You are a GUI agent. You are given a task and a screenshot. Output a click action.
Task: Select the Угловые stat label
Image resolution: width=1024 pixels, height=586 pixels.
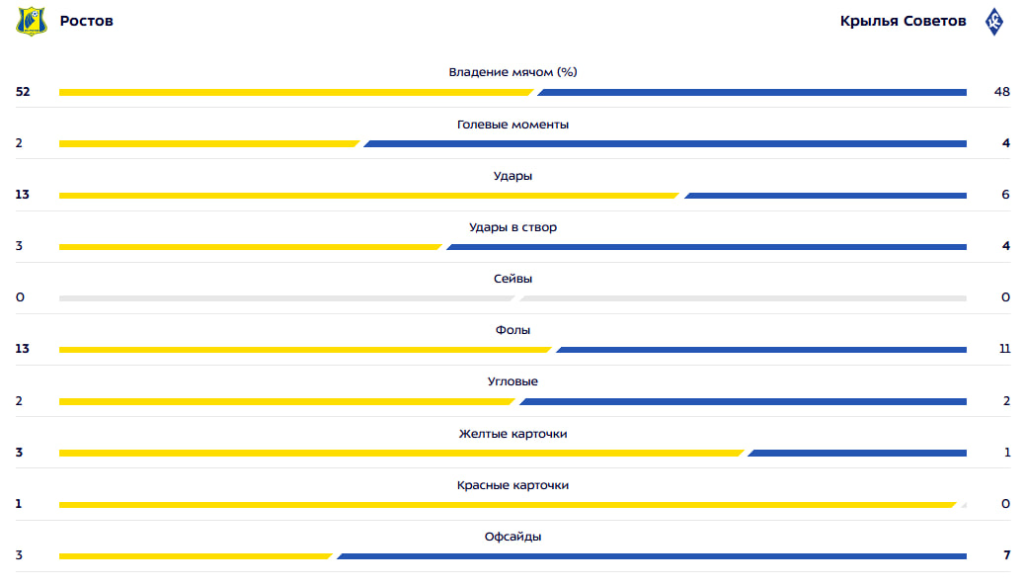[x=513, y=382]
